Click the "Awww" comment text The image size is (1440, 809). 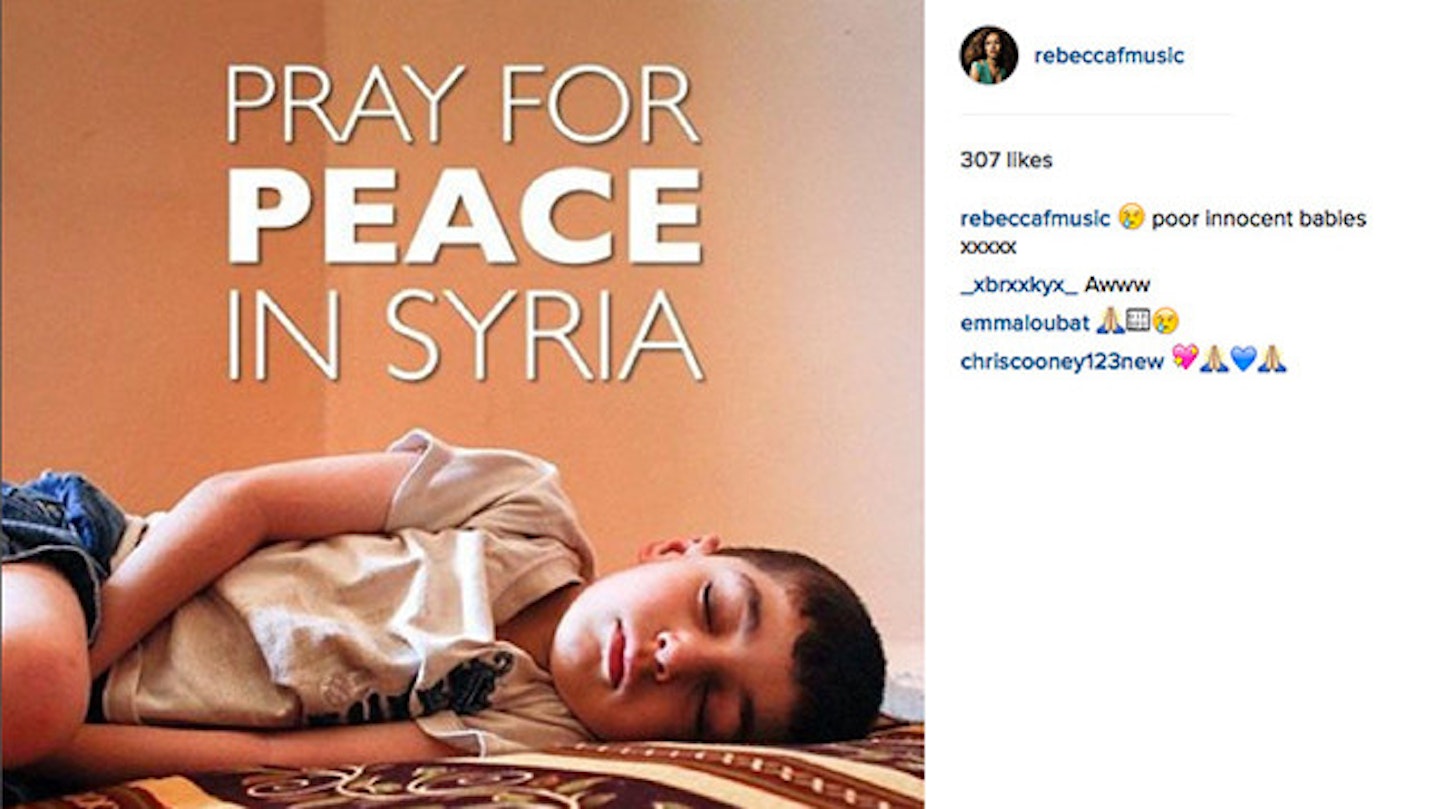(x=1117, y=285)
